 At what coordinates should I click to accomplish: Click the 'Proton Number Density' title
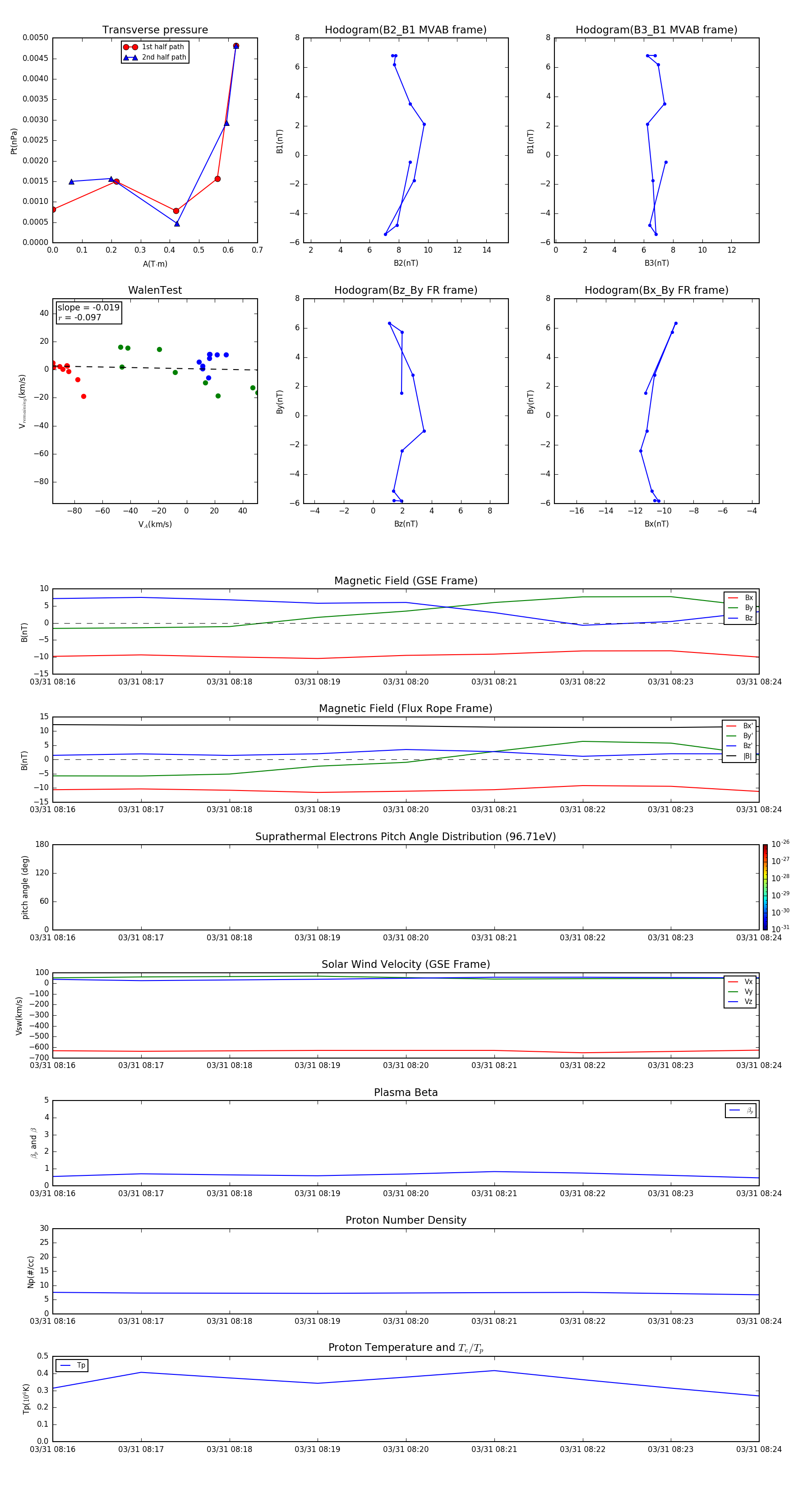[406, 1220]
